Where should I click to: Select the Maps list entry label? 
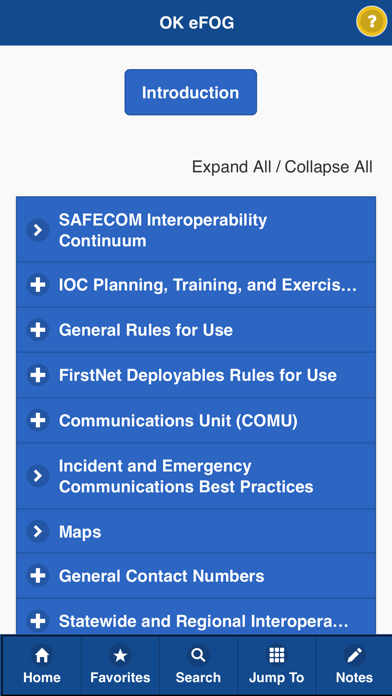[80, 532]
